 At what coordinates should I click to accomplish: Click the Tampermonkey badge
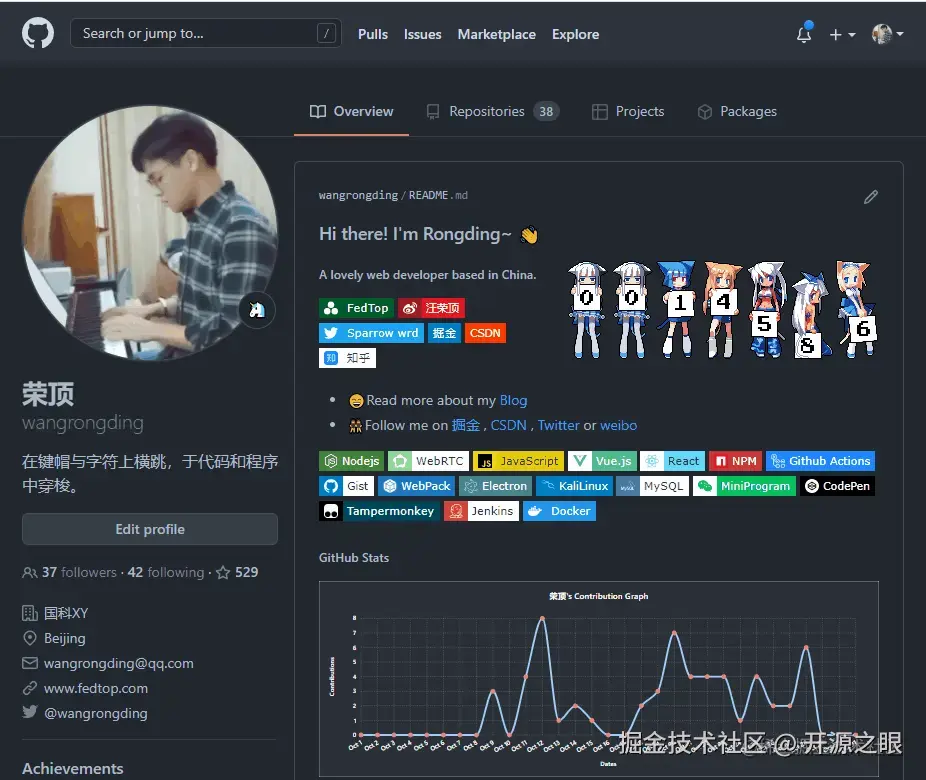[379, 511]
